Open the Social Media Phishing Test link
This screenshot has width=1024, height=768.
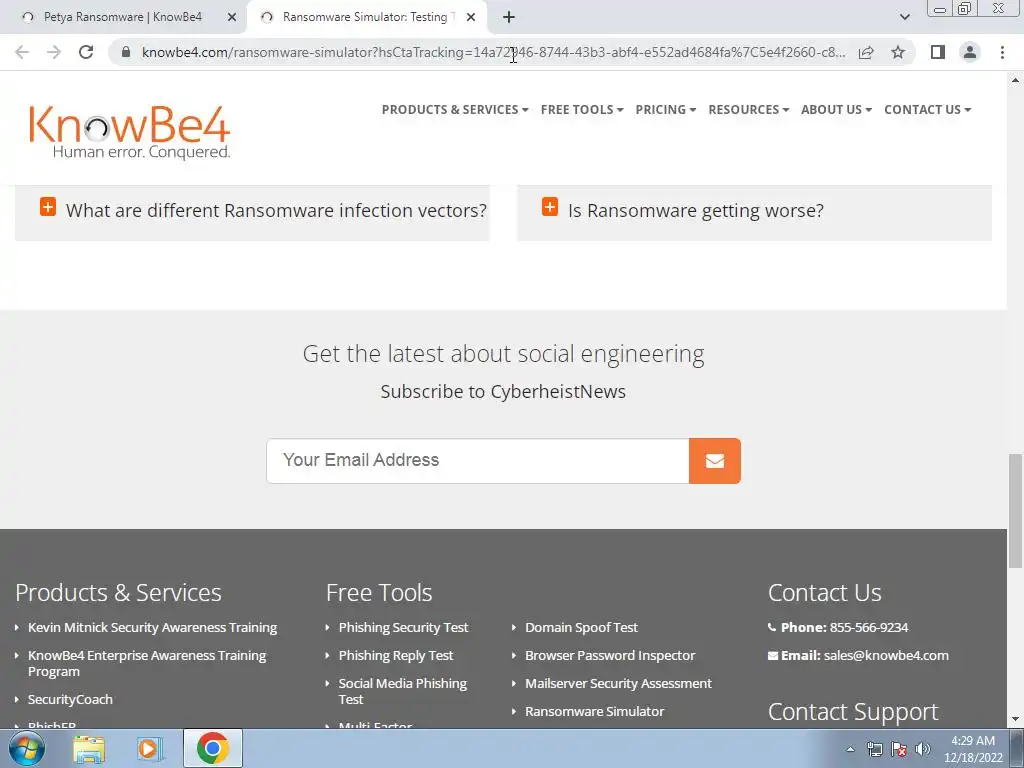[x=402, y=692]
